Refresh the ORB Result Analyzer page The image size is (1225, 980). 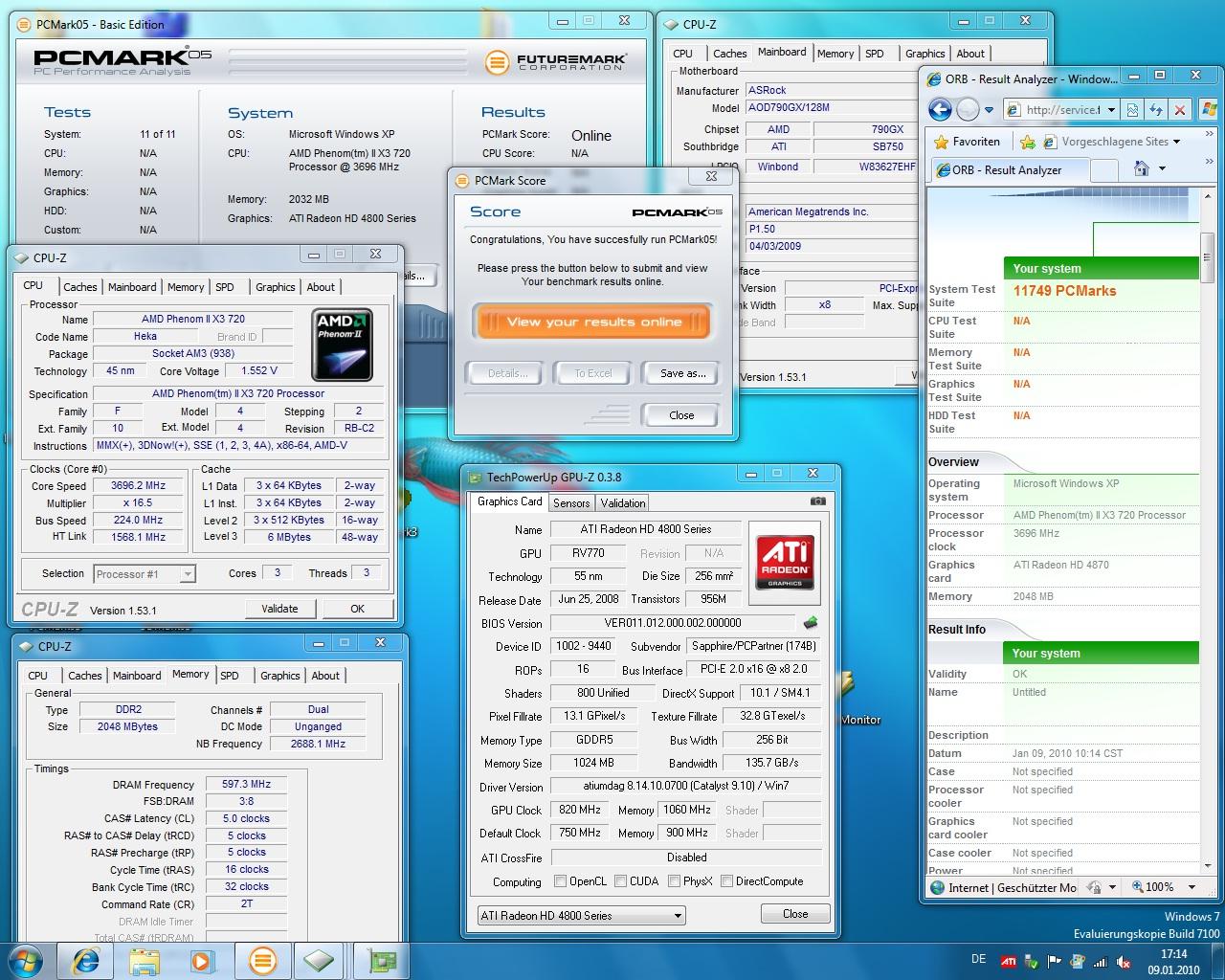(1156, 110)
